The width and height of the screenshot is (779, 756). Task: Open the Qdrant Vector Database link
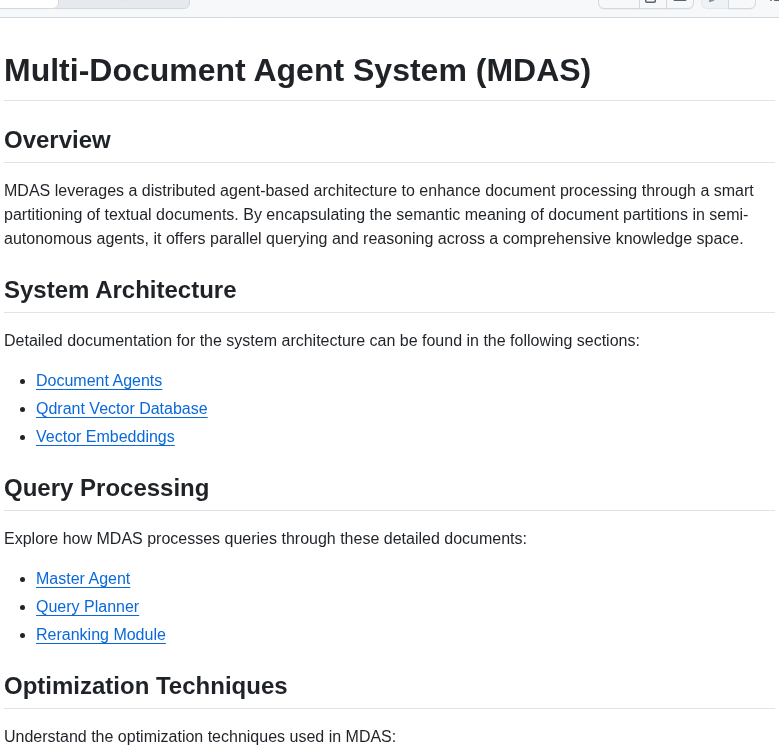[122, 408]
